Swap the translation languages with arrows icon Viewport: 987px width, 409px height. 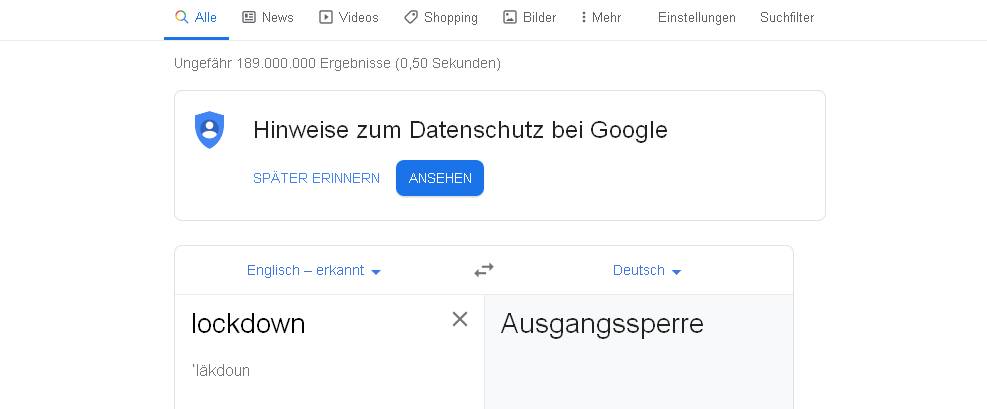point(483,270)
